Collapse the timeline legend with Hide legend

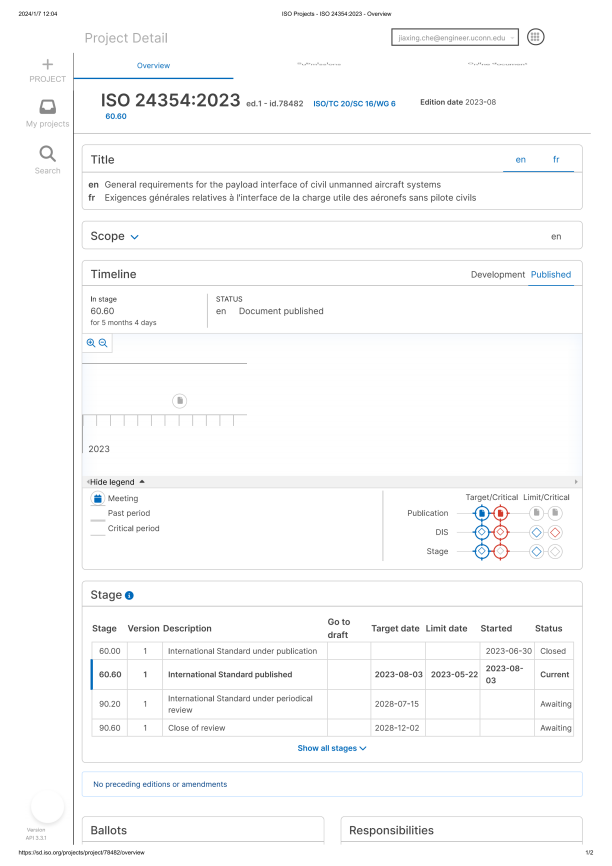click(118, 481)
